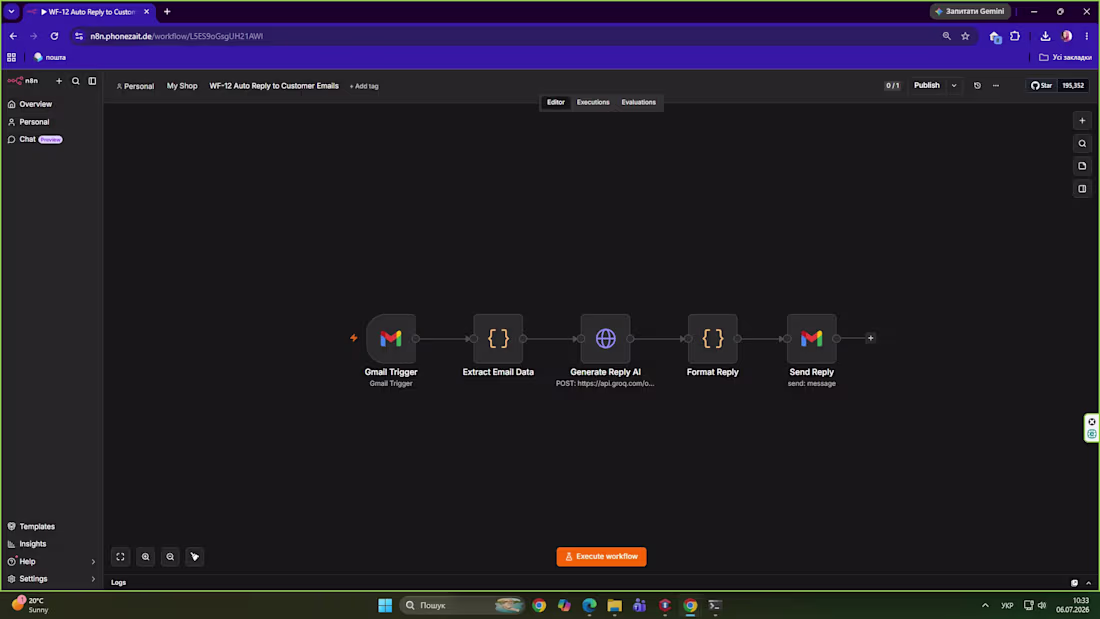
Task: Open the sidebar search icon
Action: (x=76, y=81)
